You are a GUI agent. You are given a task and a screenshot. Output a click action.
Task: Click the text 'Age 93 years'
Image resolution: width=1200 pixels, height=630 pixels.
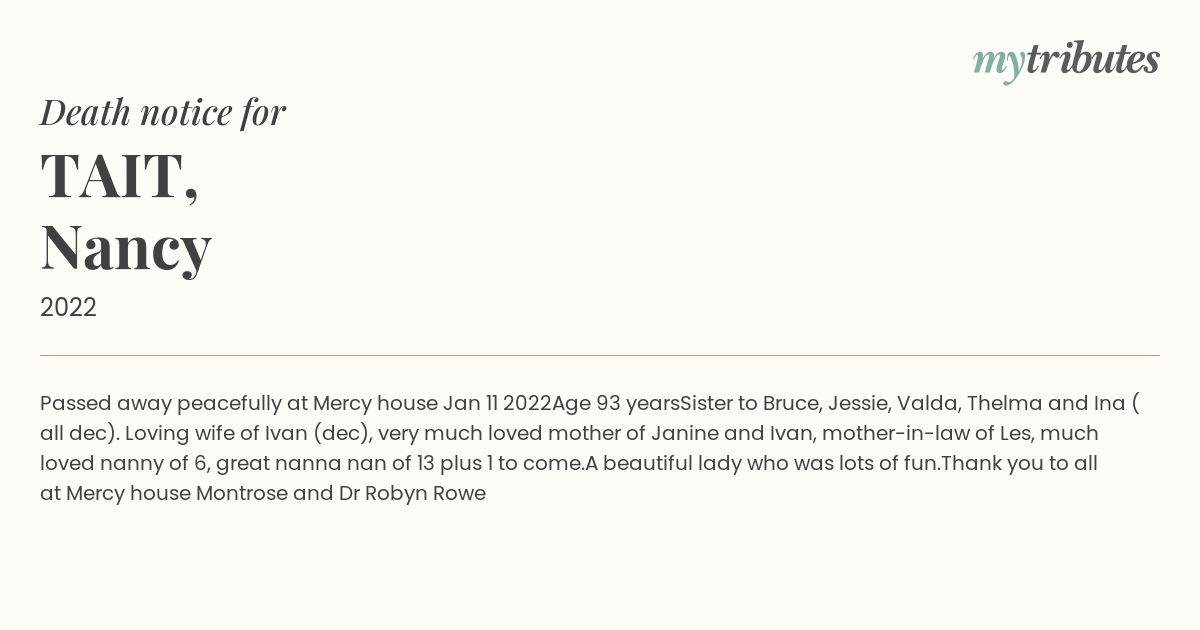pos(615,404)
